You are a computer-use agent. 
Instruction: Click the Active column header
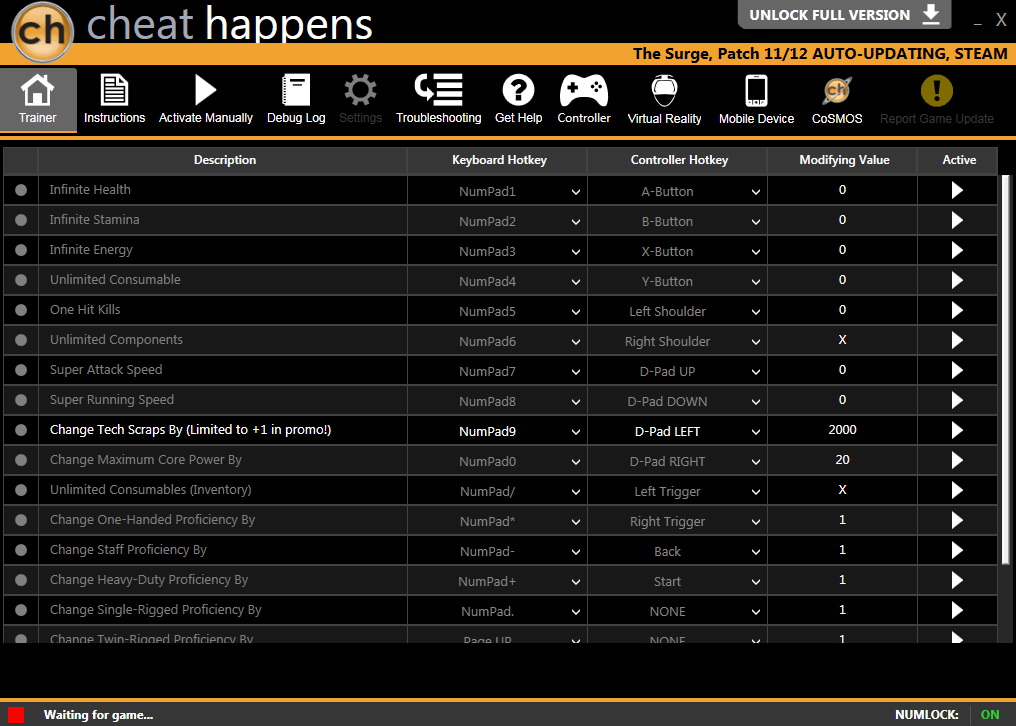click(959, 160)
